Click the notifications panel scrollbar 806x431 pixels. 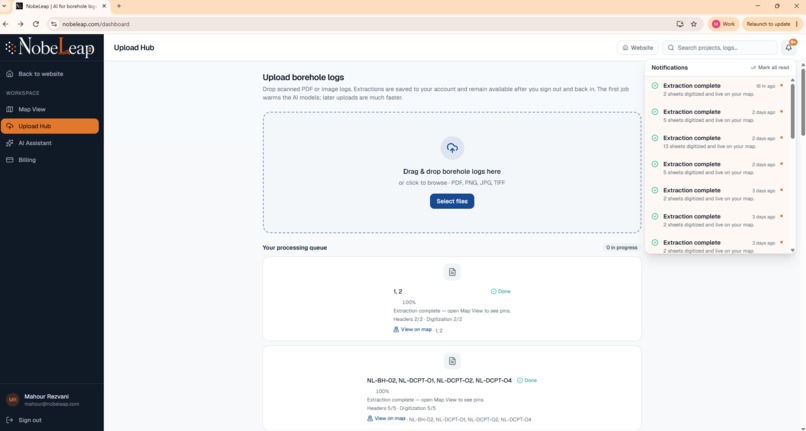click(x=793, y=111)
